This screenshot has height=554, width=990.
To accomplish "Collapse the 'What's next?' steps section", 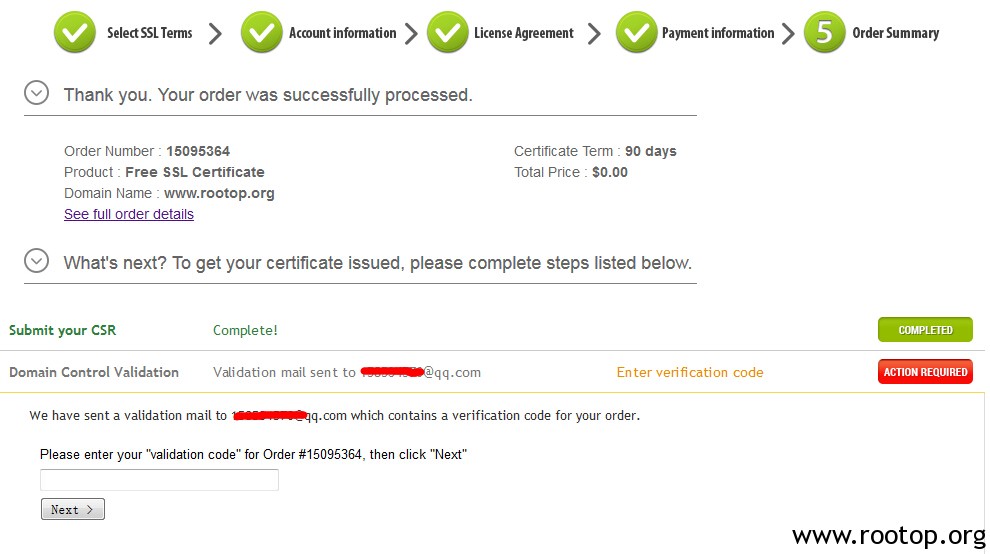I will 36,260.
